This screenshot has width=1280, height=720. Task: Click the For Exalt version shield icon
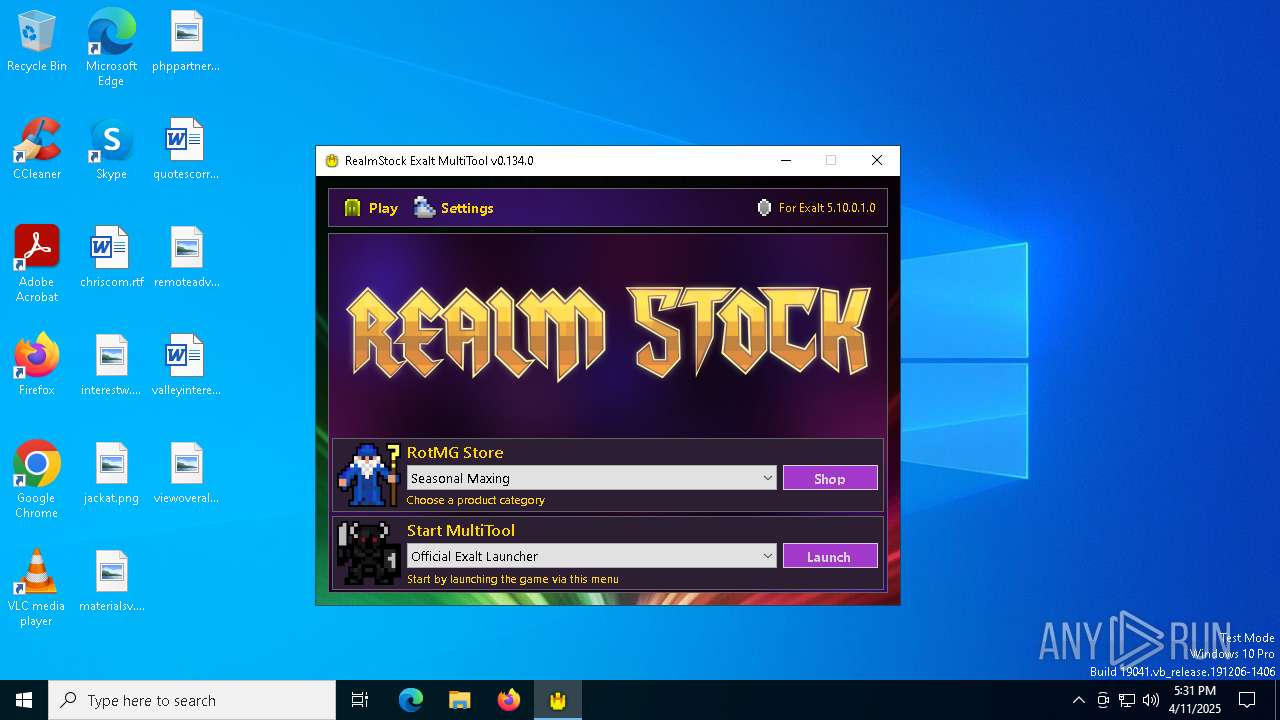[764, 208]
